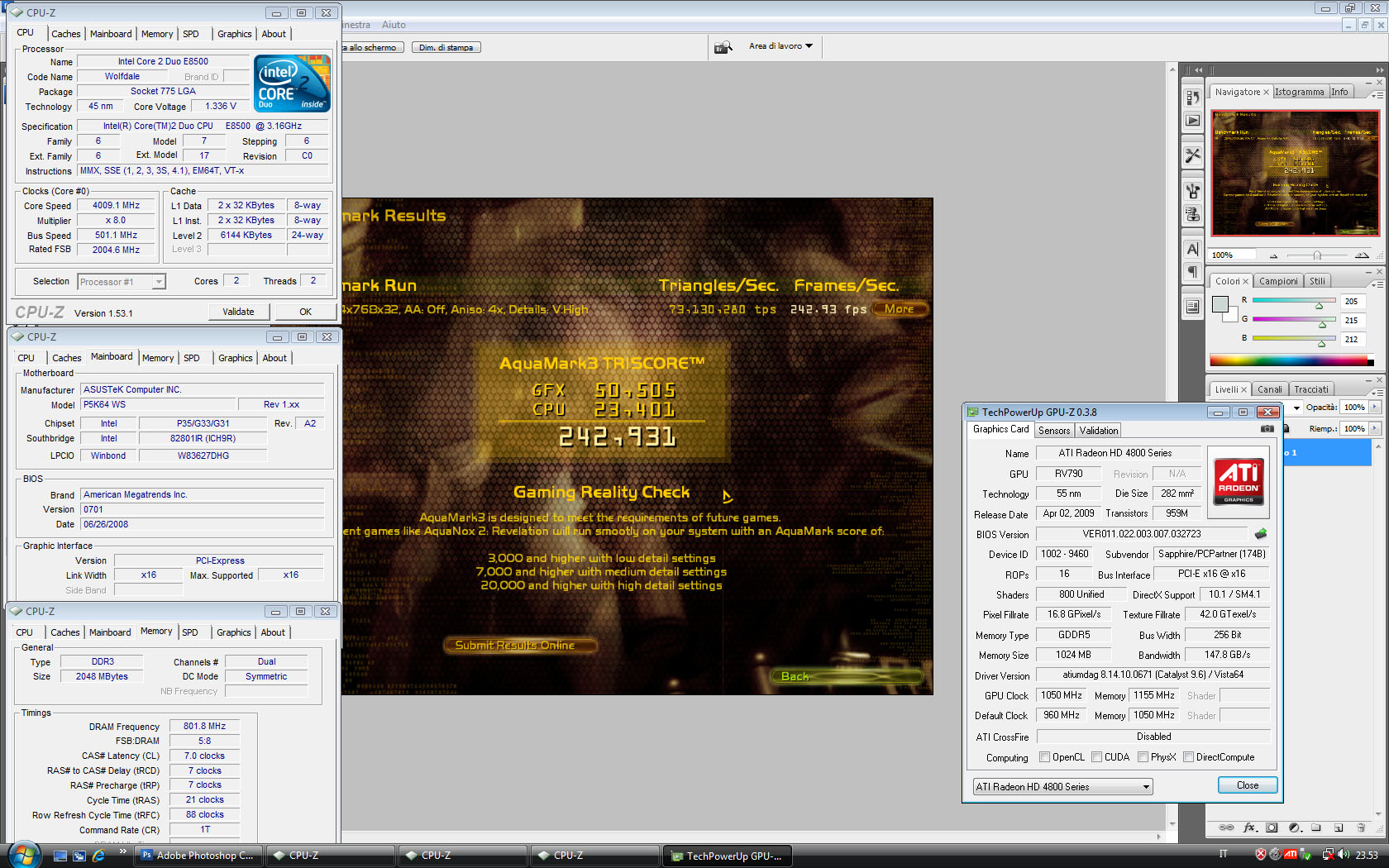Open the Paragraph panel pilcrow icon
The image size is (1389, 868).
[1192, 272]
